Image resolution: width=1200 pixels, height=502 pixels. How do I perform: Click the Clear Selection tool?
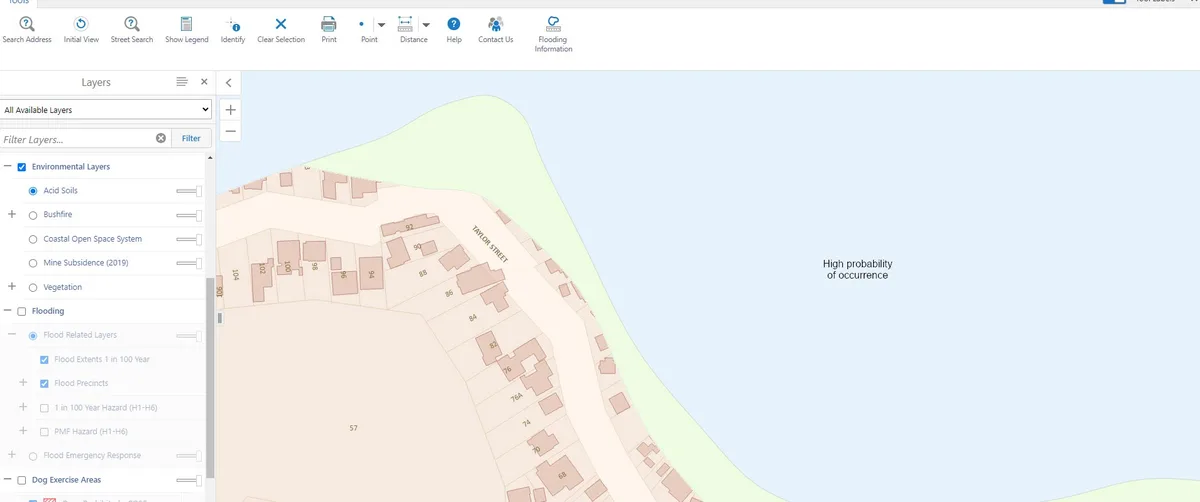pos(281,29)
